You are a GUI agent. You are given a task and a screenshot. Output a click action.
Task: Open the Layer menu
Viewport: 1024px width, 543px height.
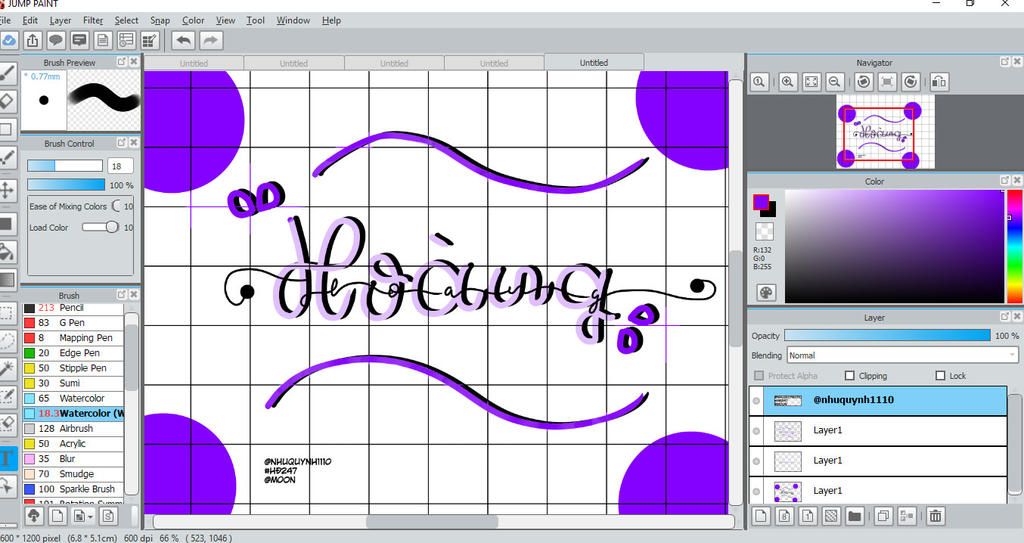60,20
